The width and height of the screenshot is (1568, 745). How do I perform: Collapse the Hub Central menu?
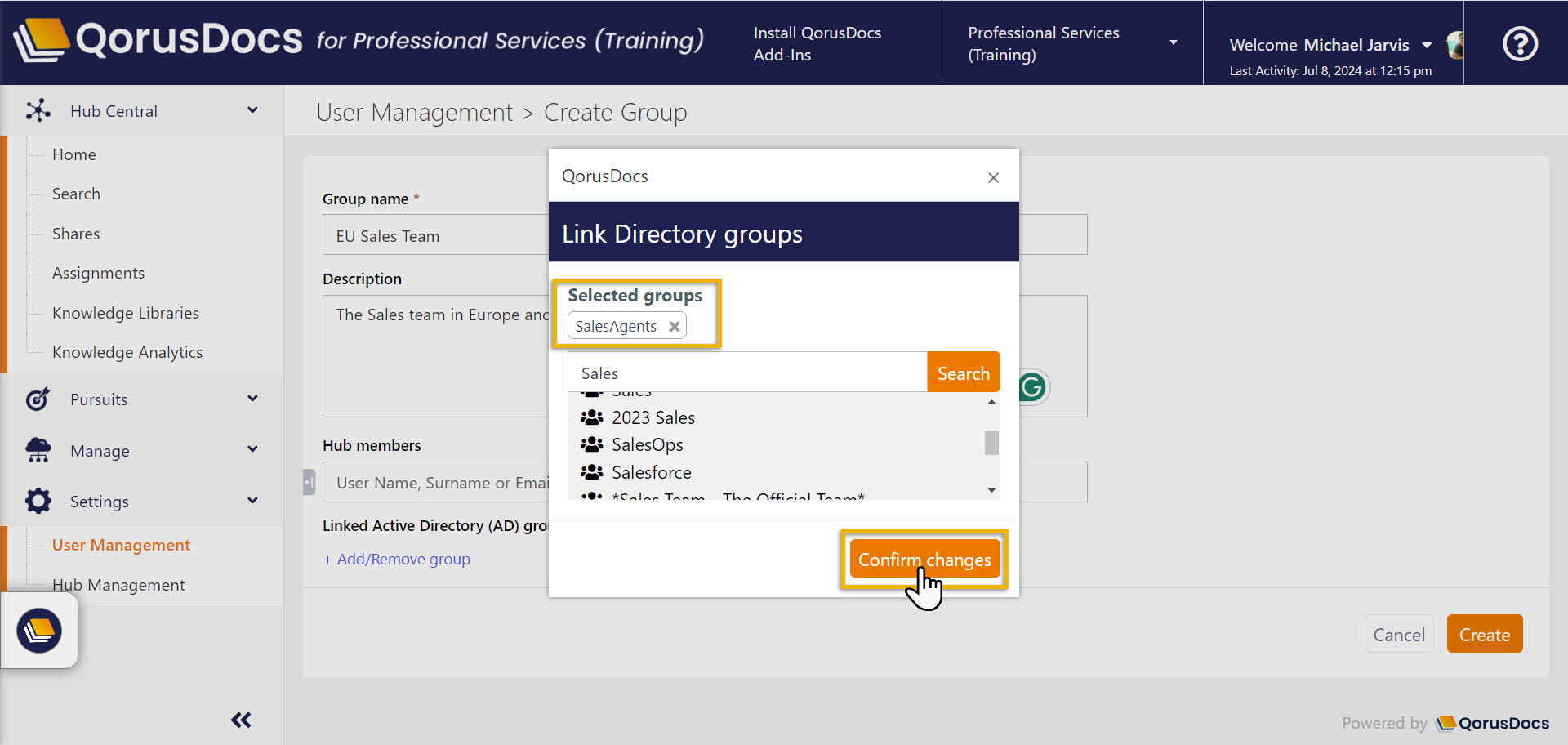pos(252,110)
